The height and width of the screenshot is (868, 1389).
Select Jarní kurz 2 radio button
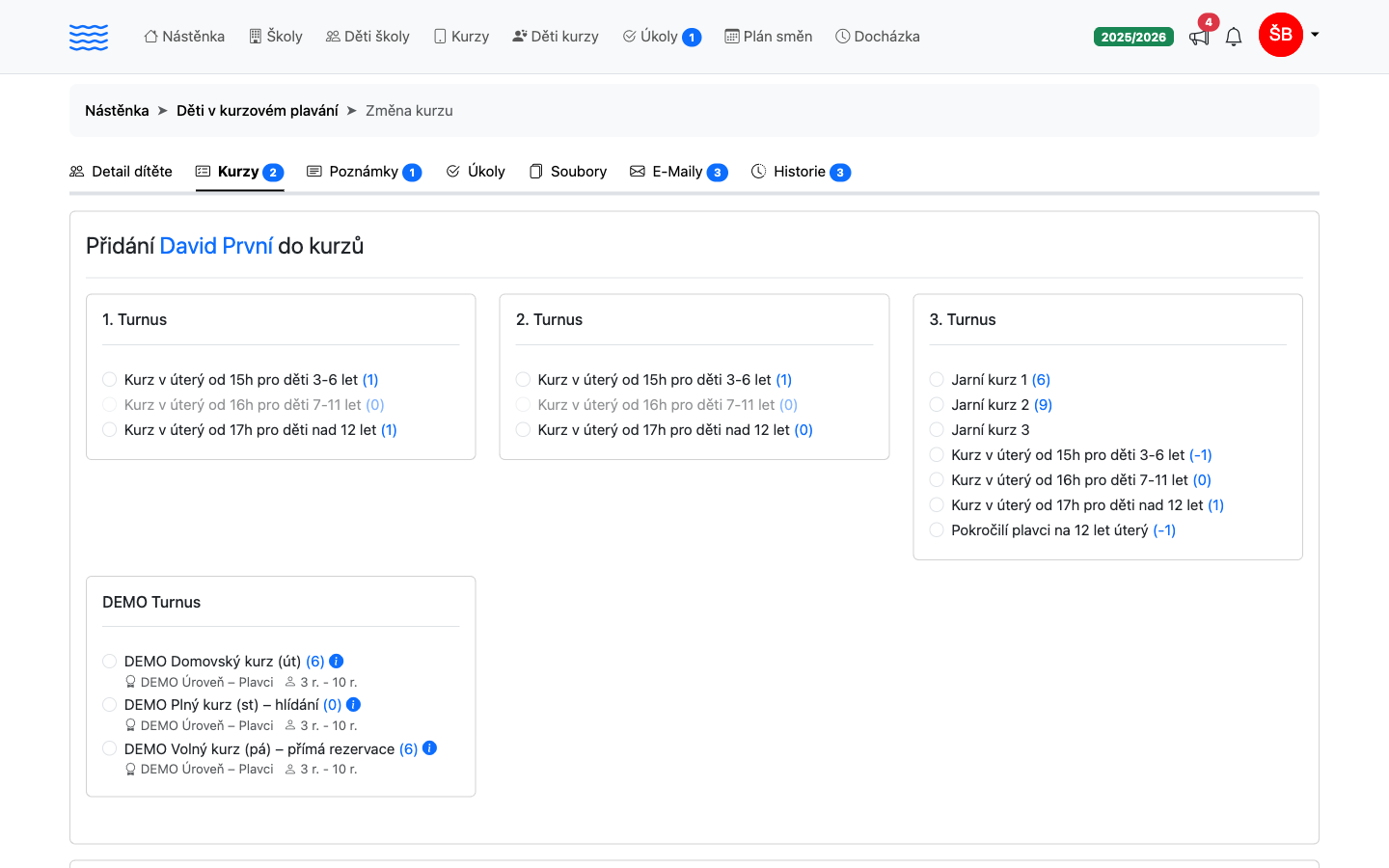937,405
